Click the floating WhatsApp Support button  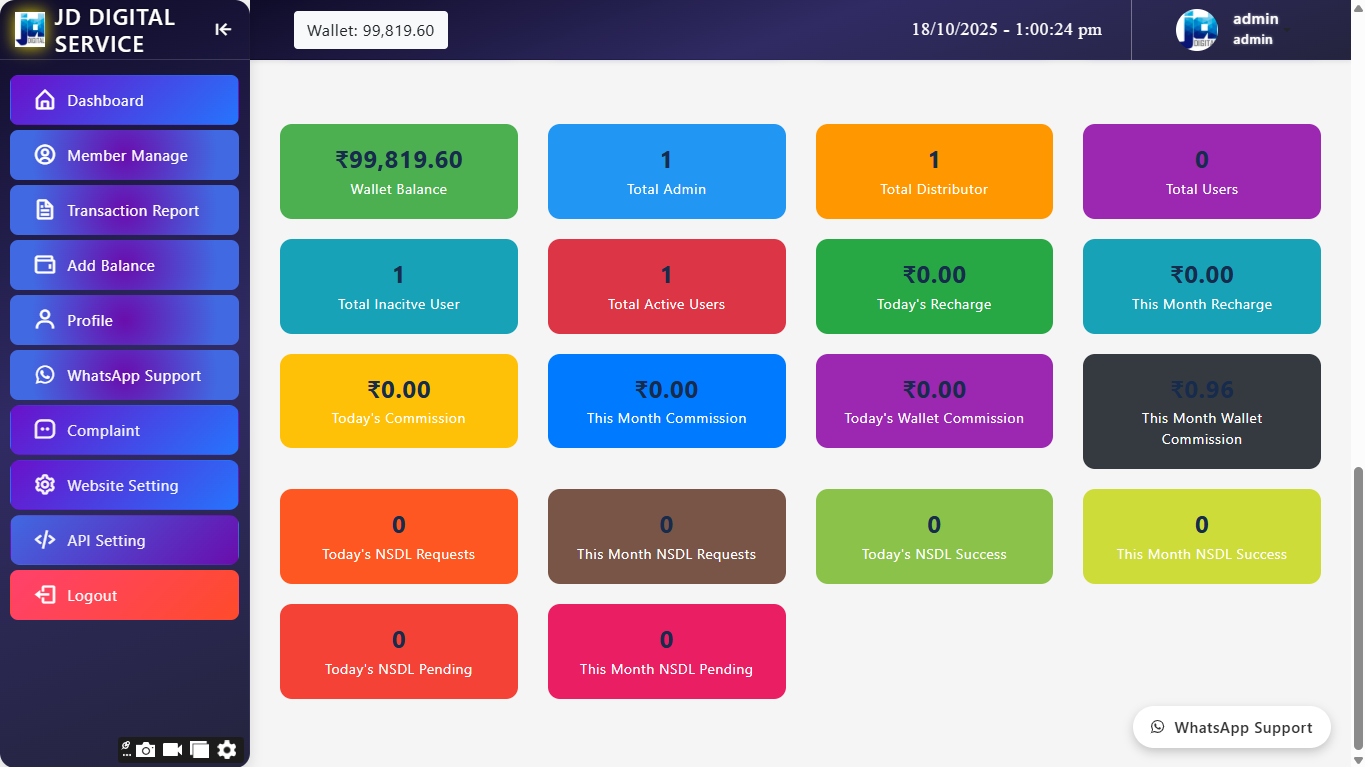(x=1231, y=727)
